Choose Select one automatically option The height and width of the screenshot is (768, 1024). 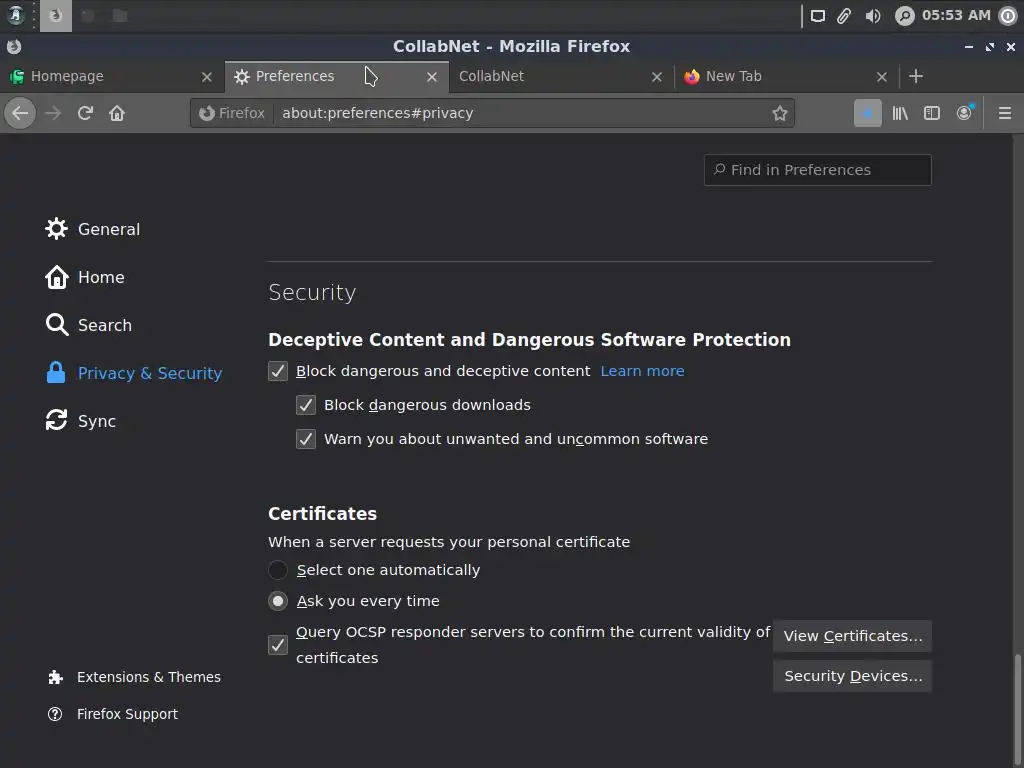click(x=278, y=570)
